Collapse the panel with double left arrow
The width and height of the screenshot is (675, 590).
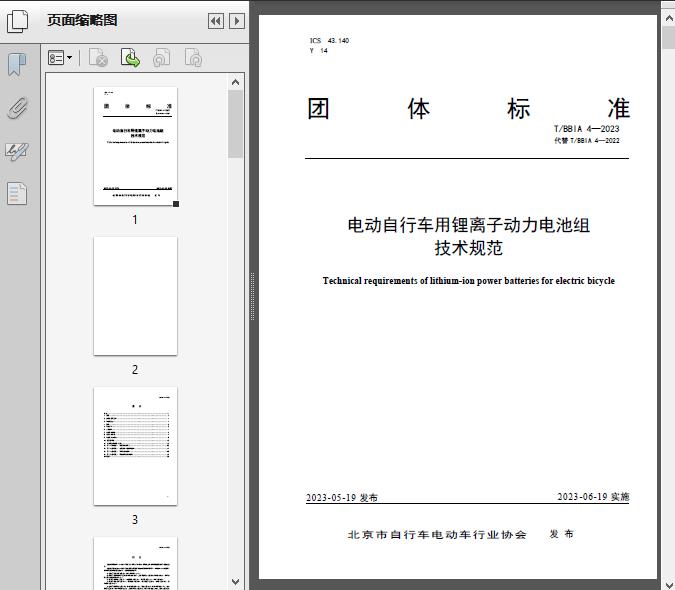[x=216, y=21]
